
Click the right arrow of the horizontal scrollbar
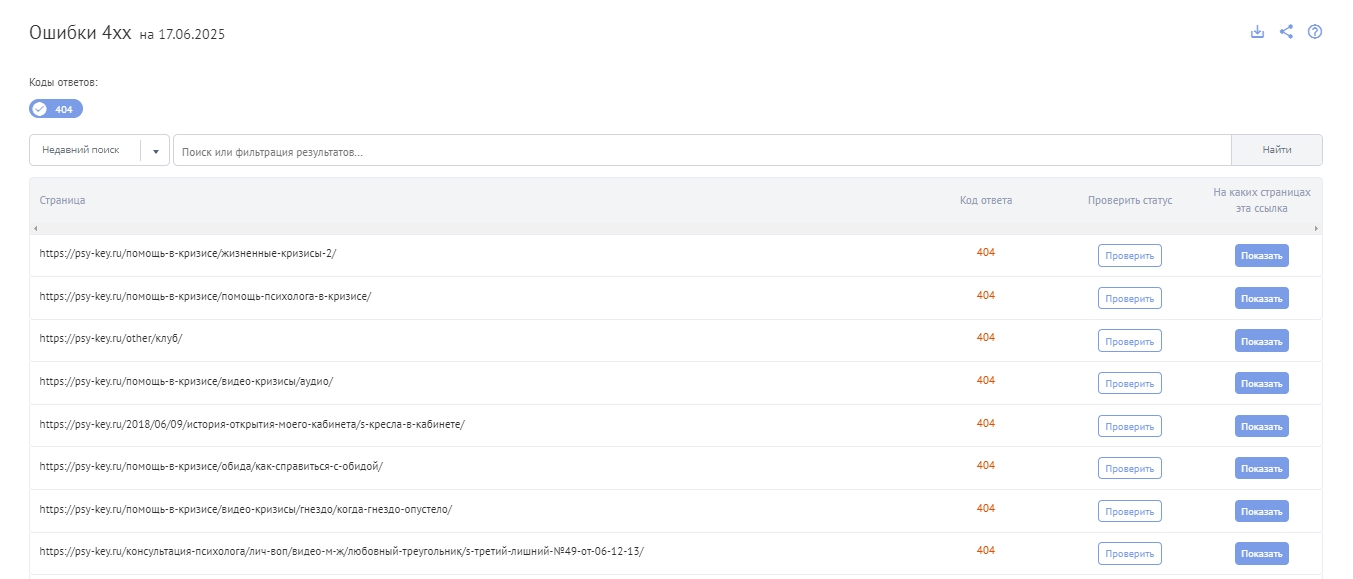tap(1316, 229)
